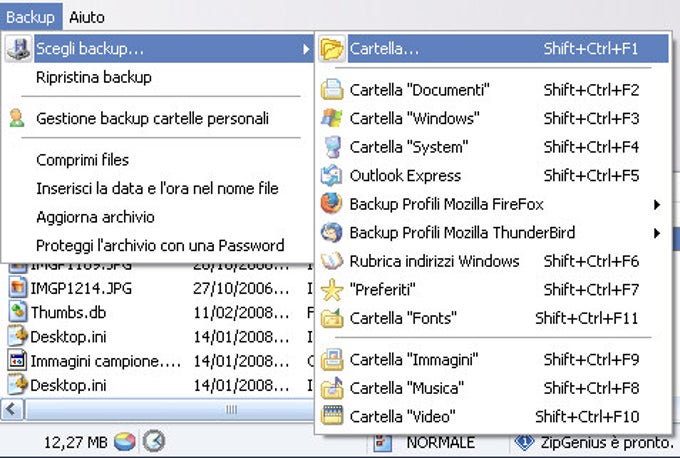
Task: Click the Thumbs.db file icon
Action: [x=17, y=312]
